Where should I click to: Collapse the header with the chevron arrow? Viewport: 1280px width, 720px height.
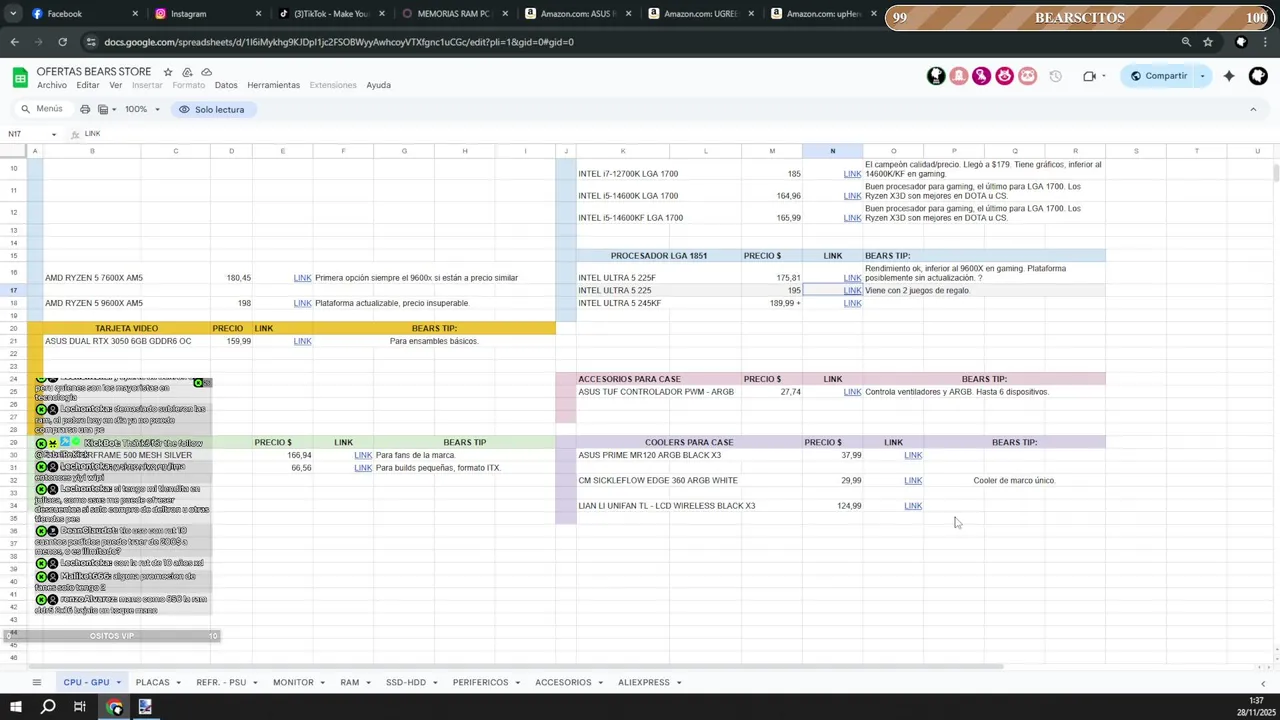[1253, 109]
